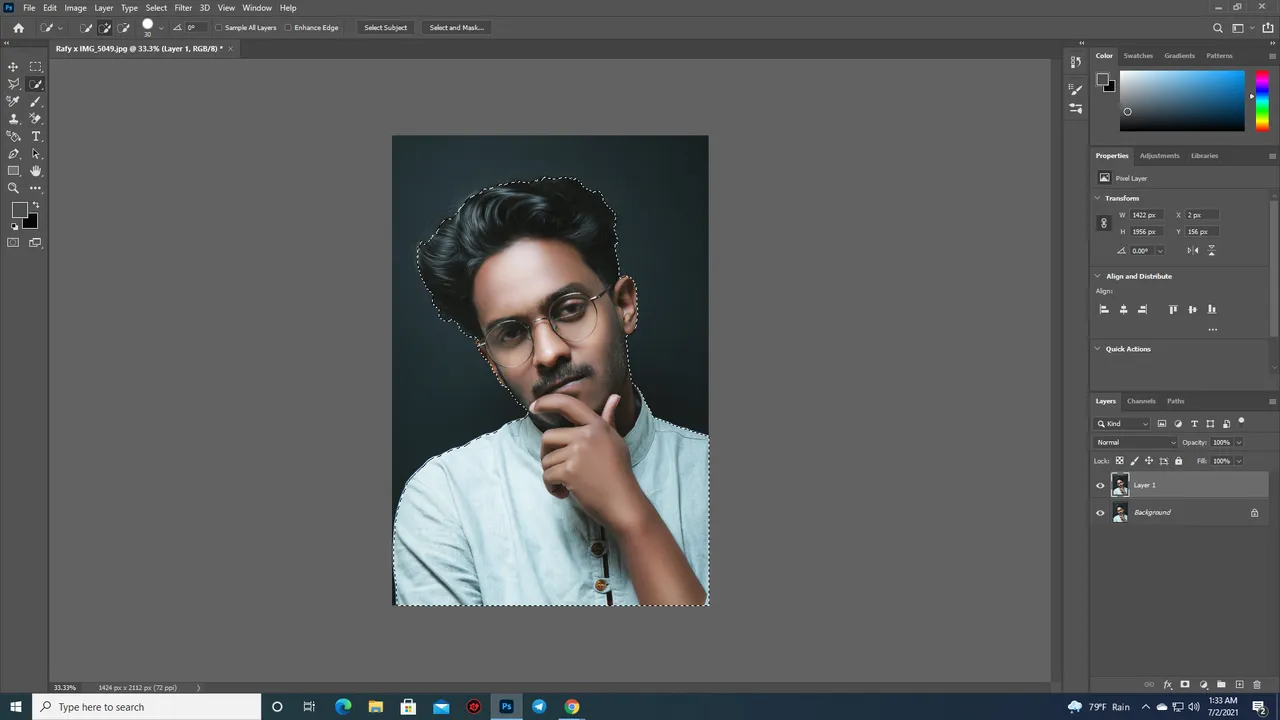1280x720 pixels.
Task: Select the Hand tool
Action: (x=36, y=171)
